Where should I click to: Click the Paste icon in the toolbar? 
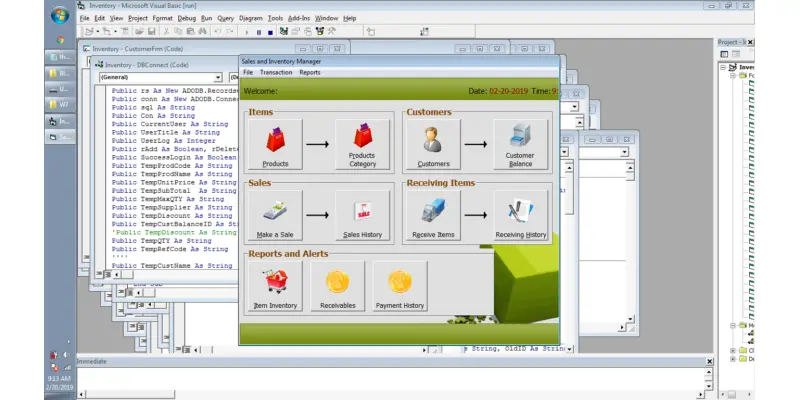click(x=190, y=32)
